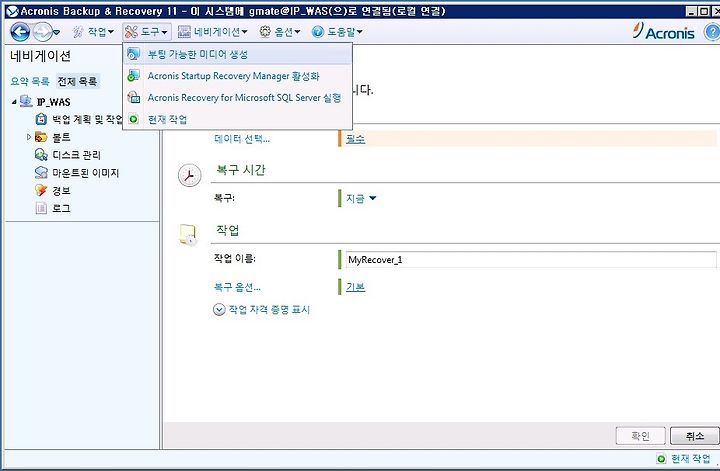Screen dimensions: 720x471
Task: Expand 작업 자격 증명 표시 section
Action: pyautogui.click(x=261, y=309)
